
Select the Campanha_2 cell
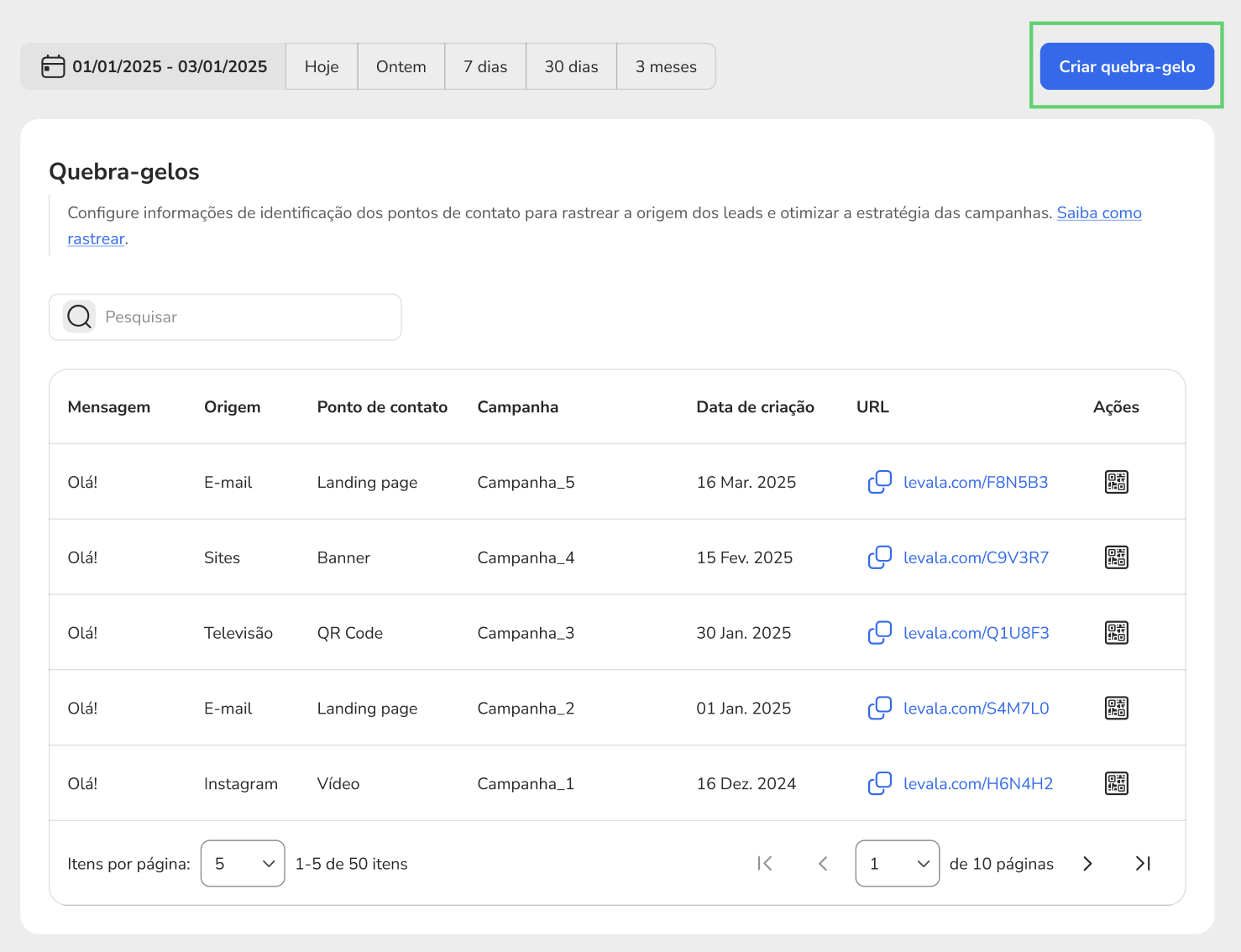[526, 709]
